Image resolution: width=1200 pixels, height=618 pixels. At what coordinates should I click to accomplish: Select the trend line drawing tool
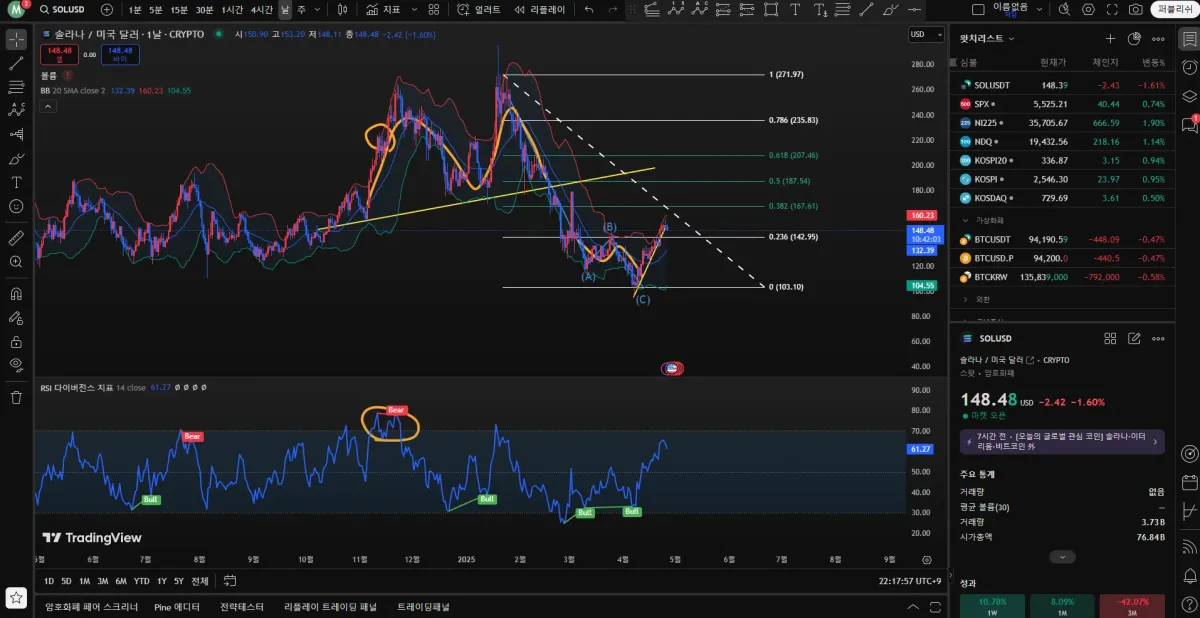[16, 62]
